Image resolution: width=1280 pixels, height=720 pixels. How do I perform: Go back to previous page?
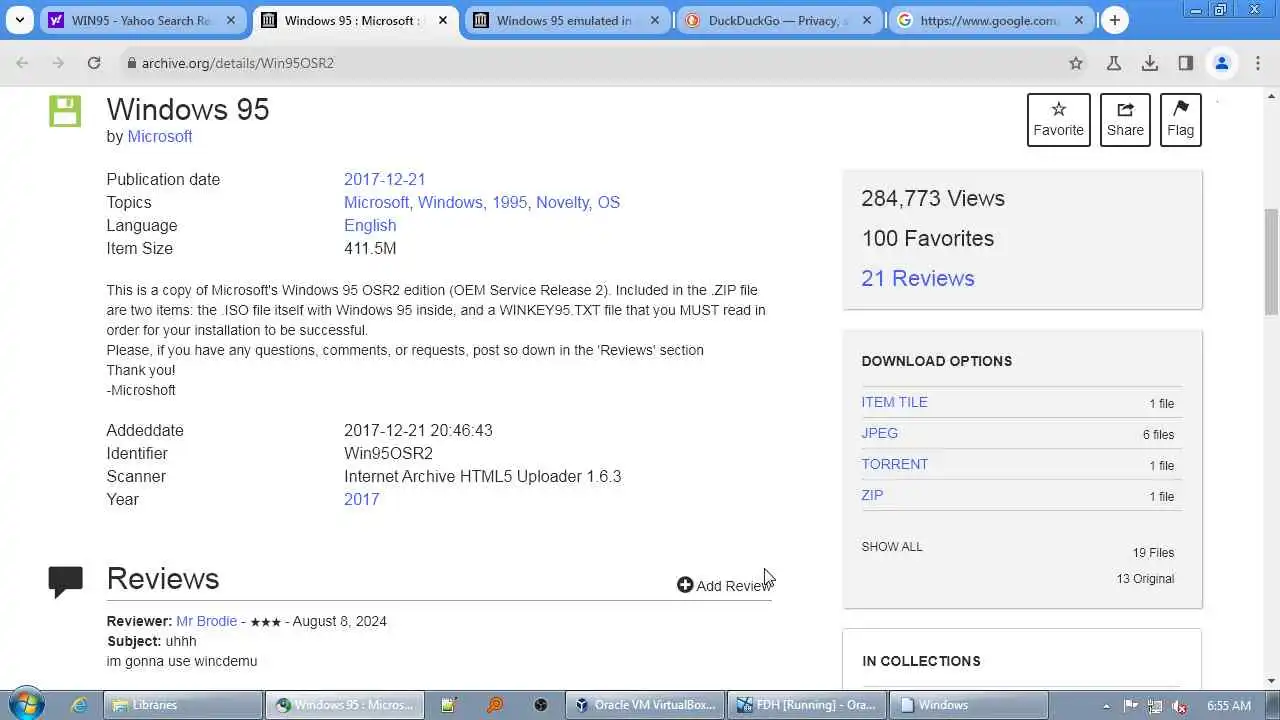[x=22, y=63]
